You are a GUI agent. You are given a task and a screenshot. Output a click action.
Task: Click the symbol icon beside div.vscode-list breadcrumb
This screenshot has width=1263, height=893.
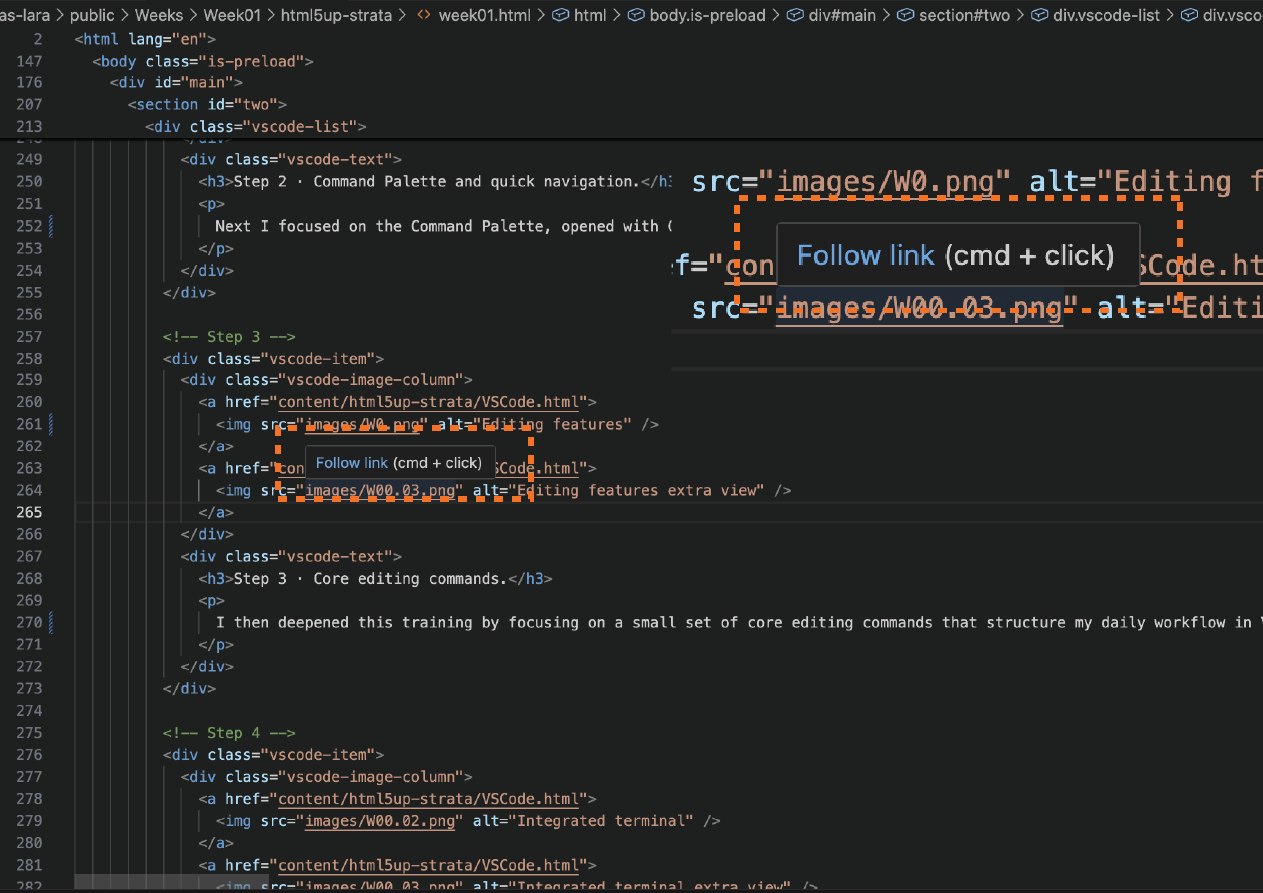coord(1039,16)
